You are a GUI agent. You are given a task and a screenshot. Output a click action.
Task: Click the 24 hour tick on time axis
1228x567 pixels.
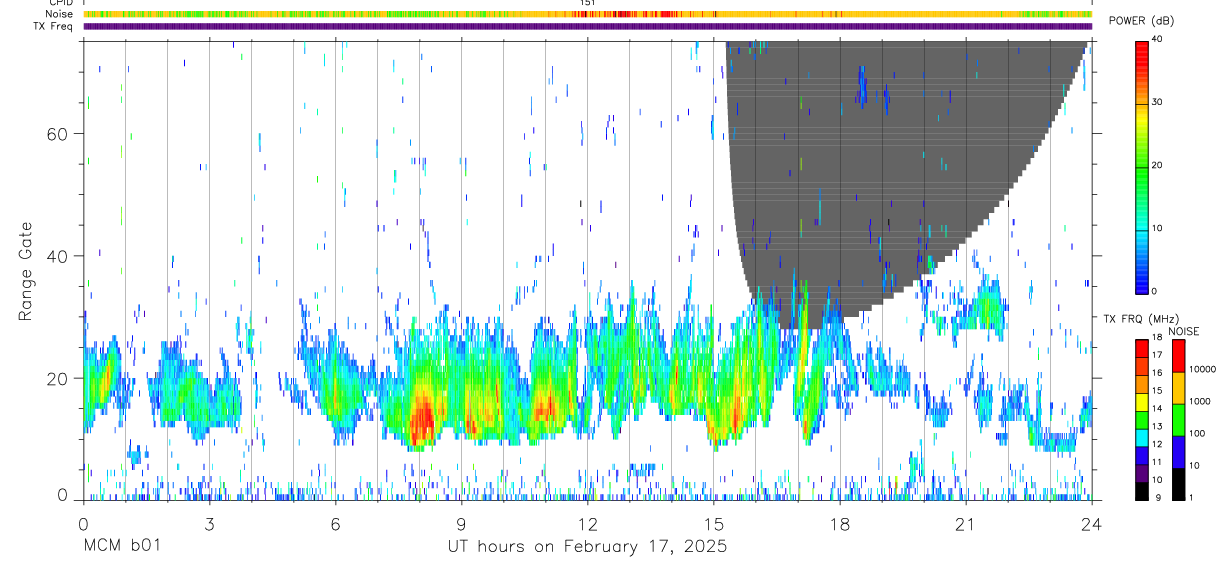pos(1091,523)
